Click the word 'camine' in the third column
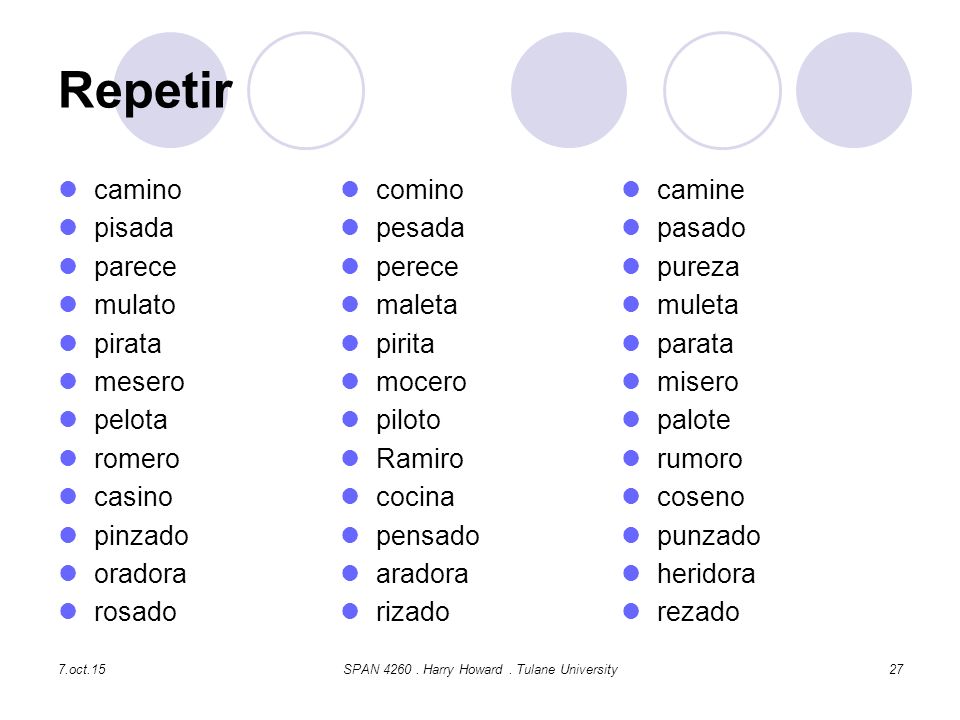This screenshot has width=960, height=720. coord(700,190)
